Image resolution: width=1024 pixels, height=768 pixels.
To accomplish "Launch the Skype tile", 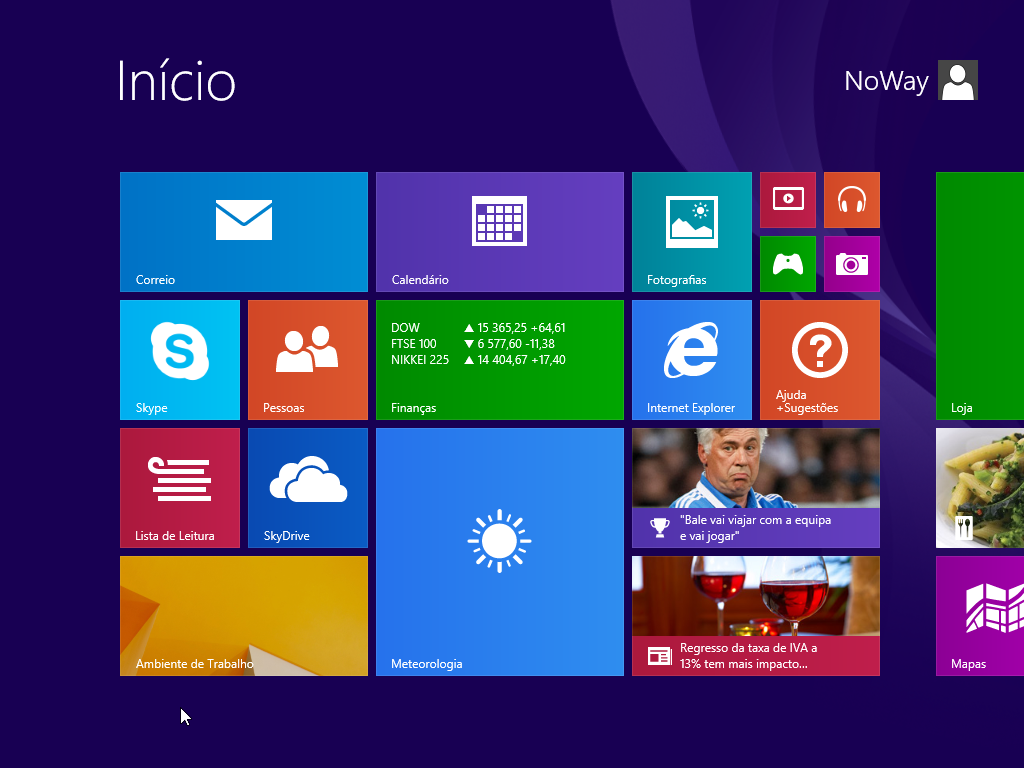I will [180, 360].
